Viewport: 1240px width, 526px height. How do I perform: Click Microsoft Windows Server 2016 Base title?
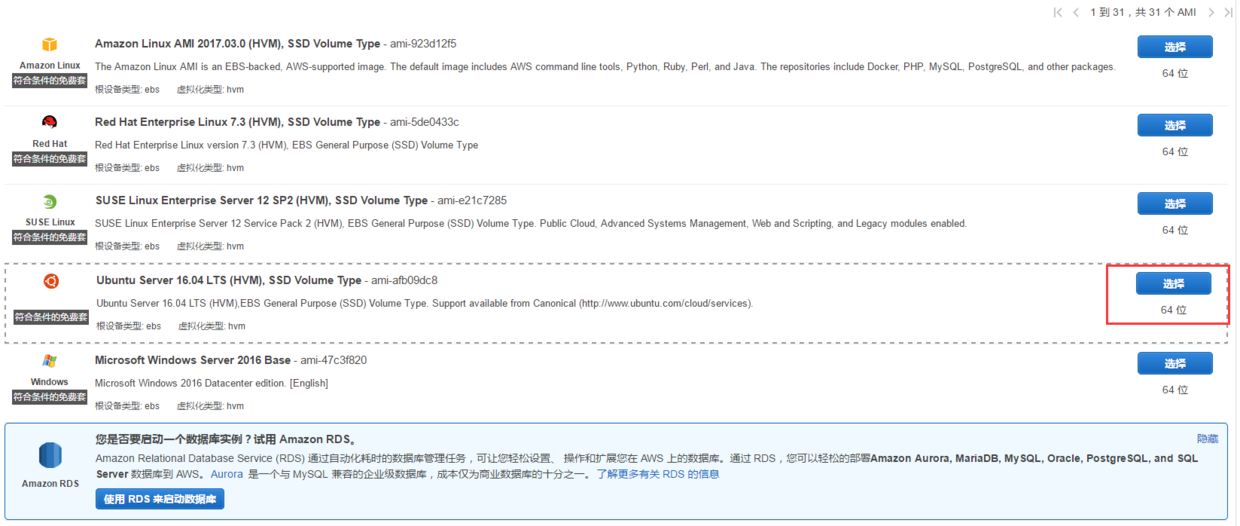click(x=193, y=360)
